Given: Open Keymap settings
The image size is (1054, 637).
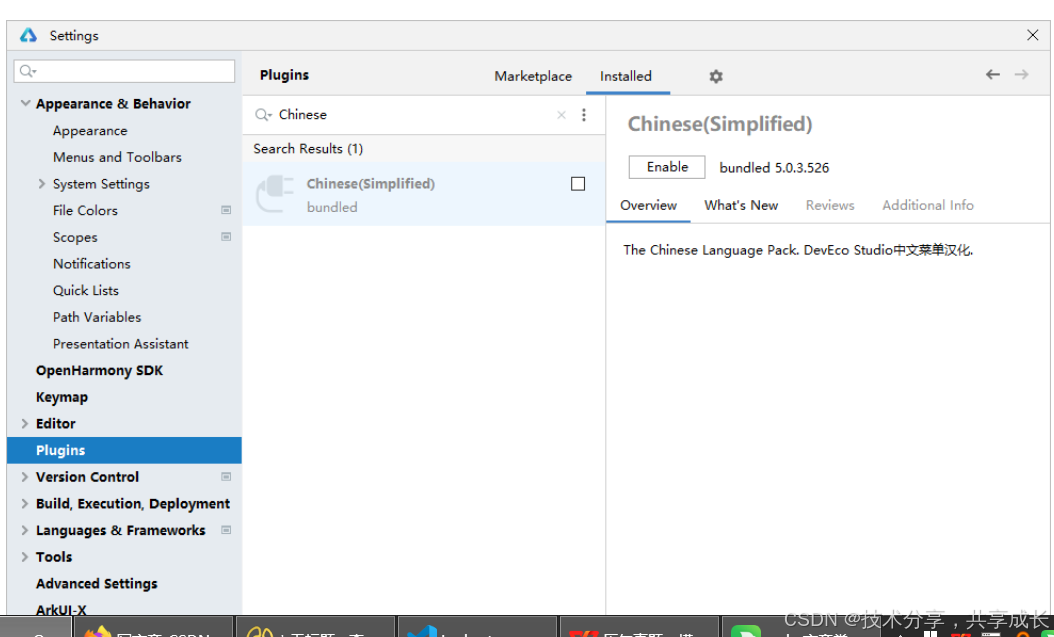Looking at the screenshot, I should (61, 396).
